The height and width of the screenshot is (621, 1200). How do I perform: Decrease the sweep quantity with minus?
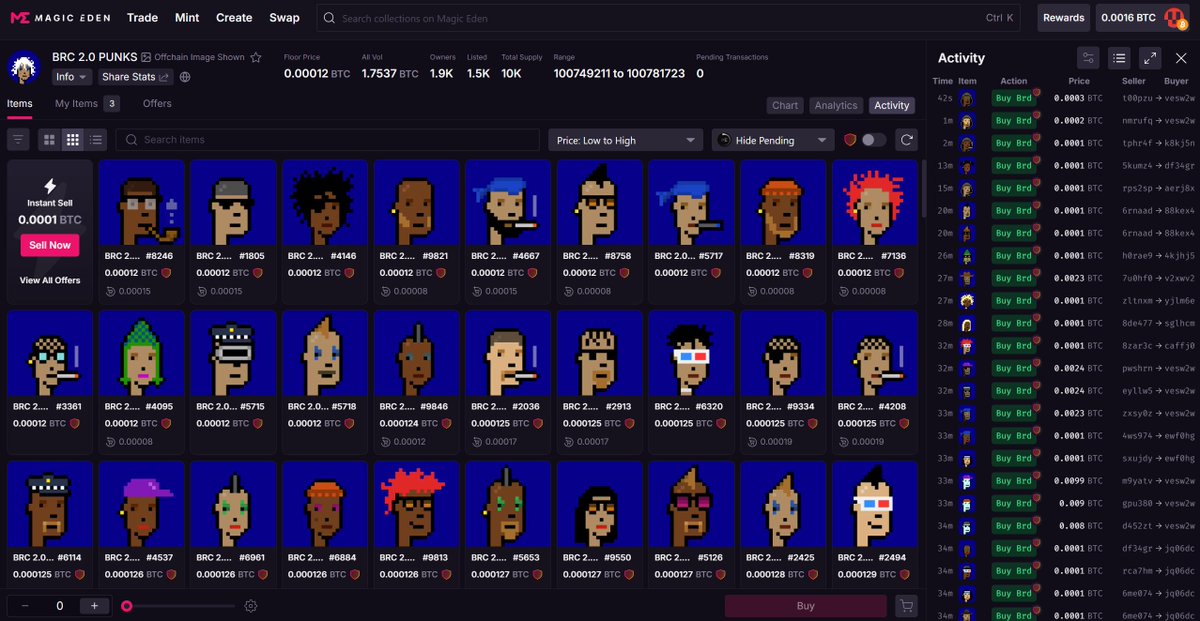(x=25, y=606)
